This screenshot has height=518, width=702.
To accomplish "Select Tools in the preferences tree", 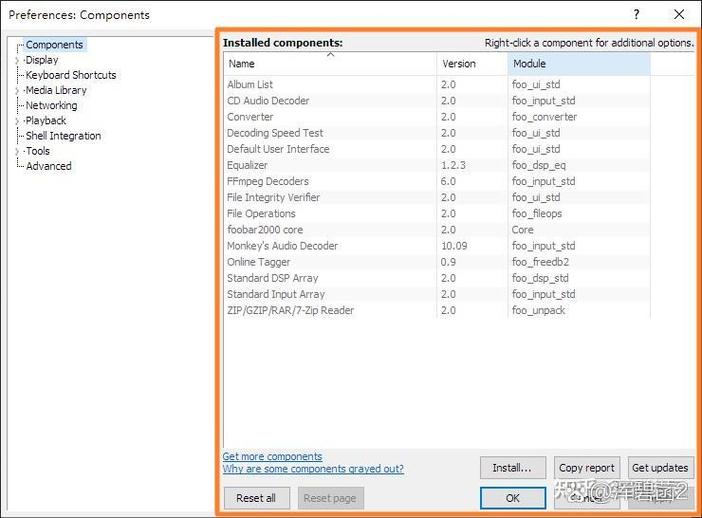I will [x=38, y=151].
